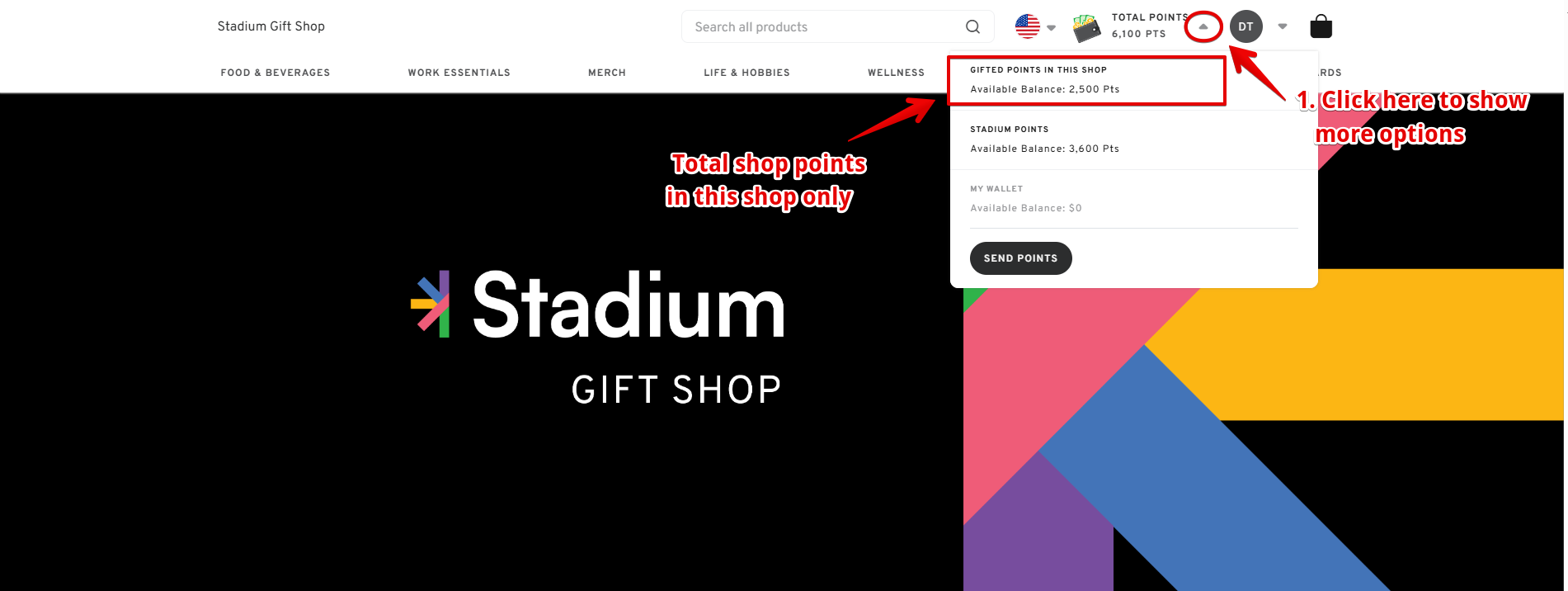
Task: Go to the Merch category
Action: 607,73
